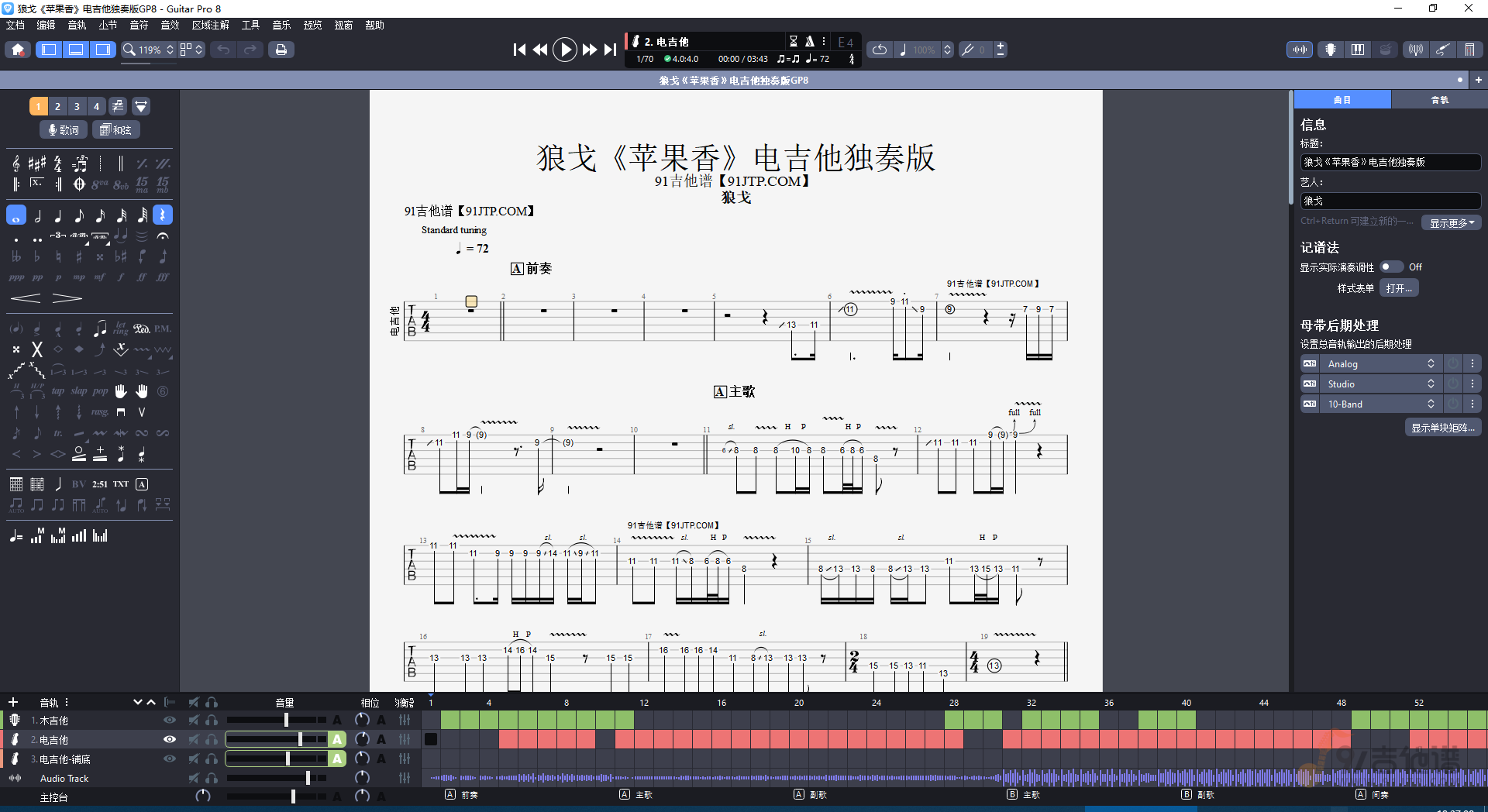
Task: Open the 工具 menu
Action: coord(250,25)
